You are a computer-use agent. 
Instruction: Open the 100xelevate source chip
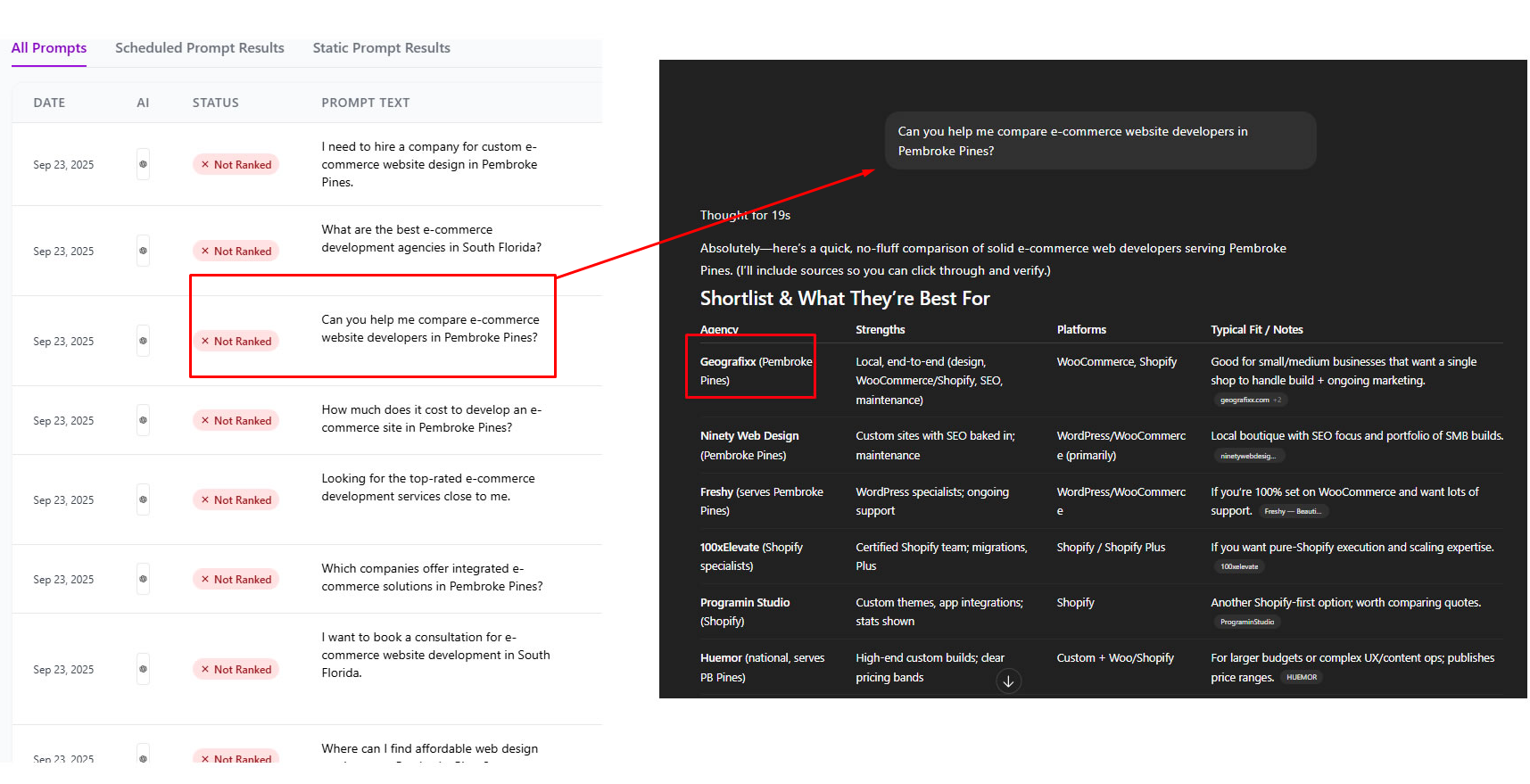click(1239, 566)
